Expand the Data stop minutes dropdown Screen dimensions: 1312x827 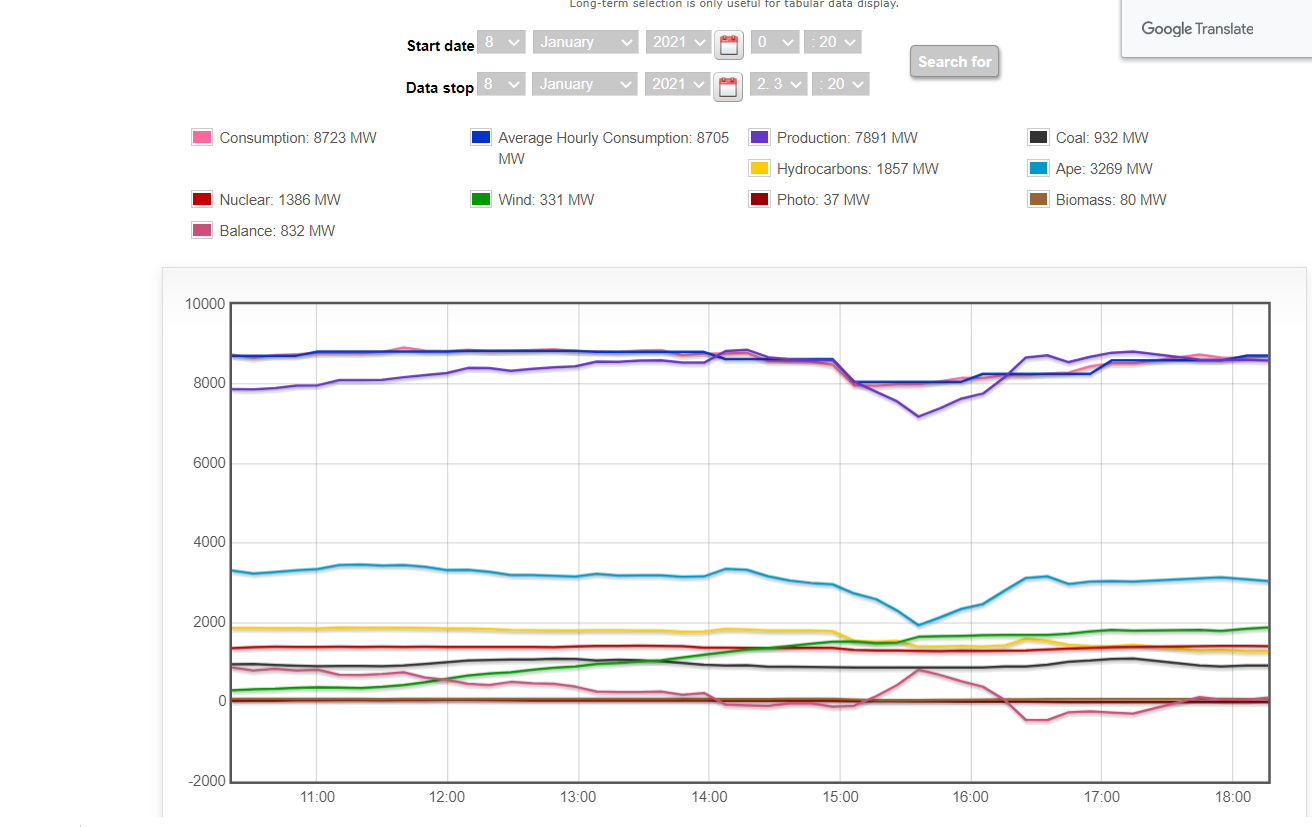[x=841, y=84]
